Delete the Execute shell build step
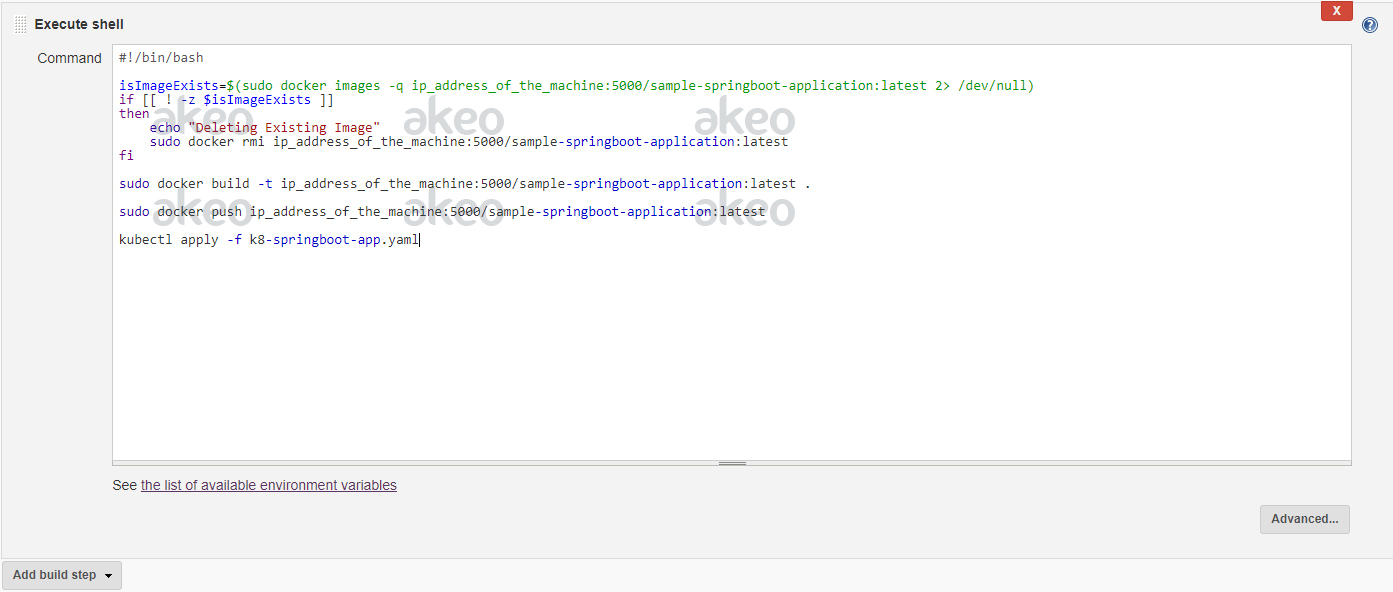The width and height of the screenshot is (1393, 592). click(x=1336, y=11)
